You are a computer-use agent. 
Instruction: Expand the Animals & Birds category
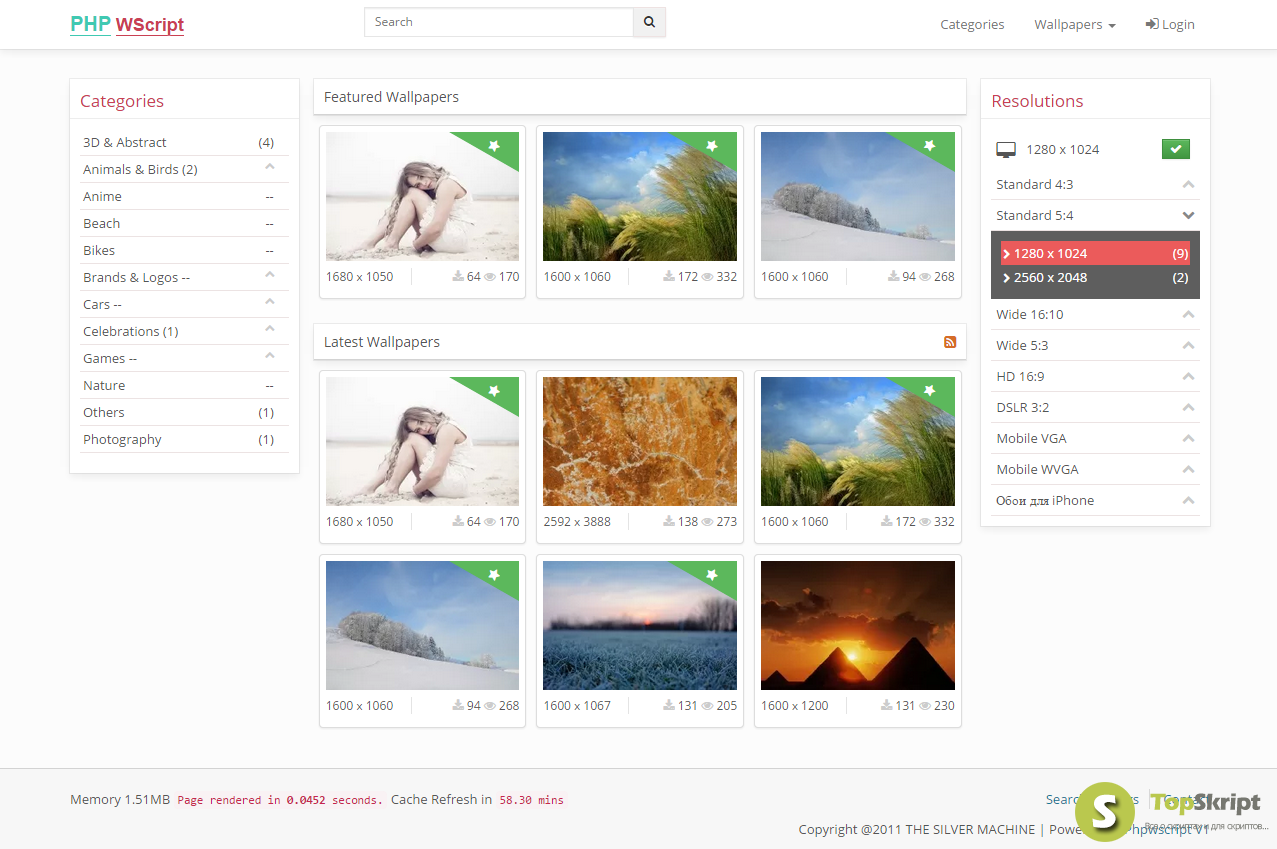coord(269,168)
